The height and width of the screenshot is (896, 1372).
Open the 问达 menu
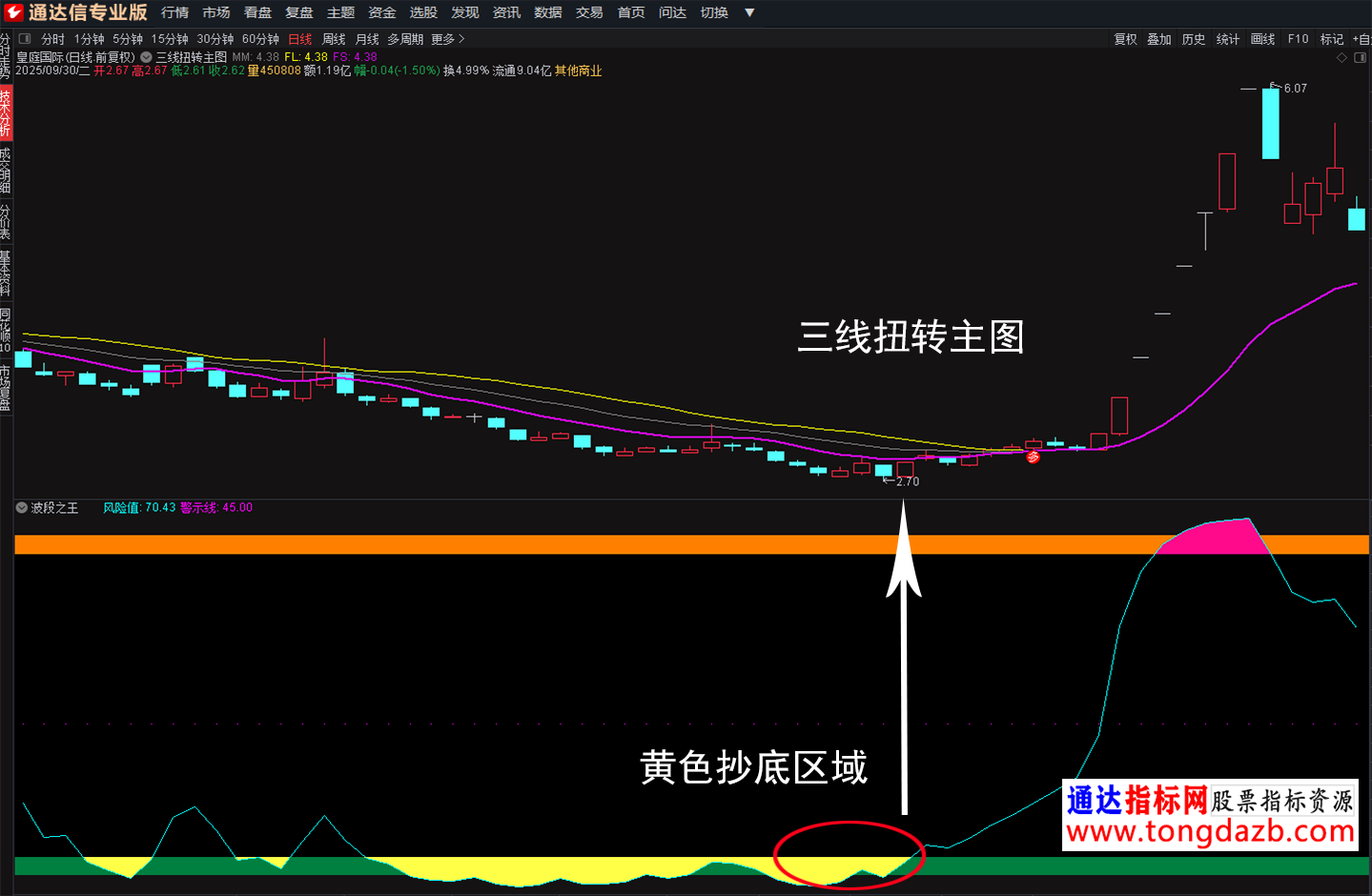672,12
